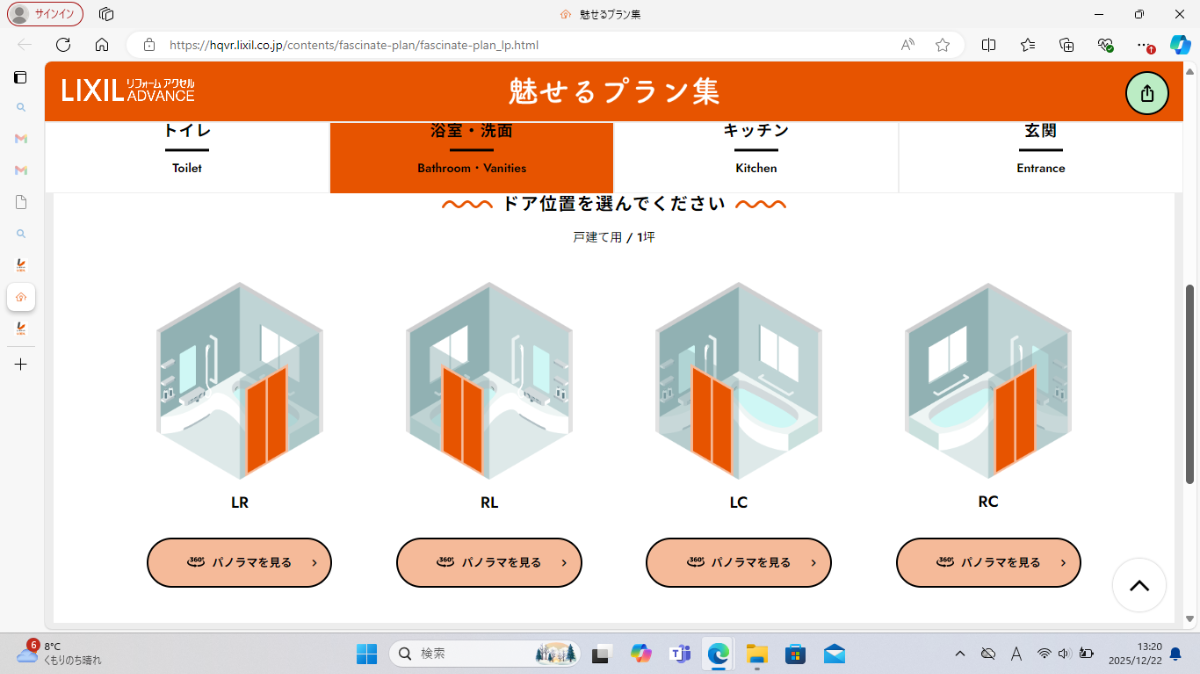The width and height of the screenshot is (1200, 674).
Task: Open the RC panorama view button
Action: tap(988, 563)
